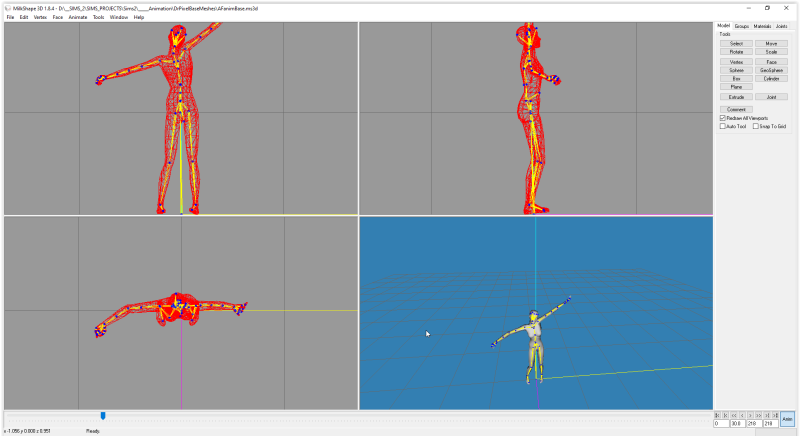The height and width of the screenshot is (436, 800).
Task: Switch to the Joints tab
Action: point(781,26)
